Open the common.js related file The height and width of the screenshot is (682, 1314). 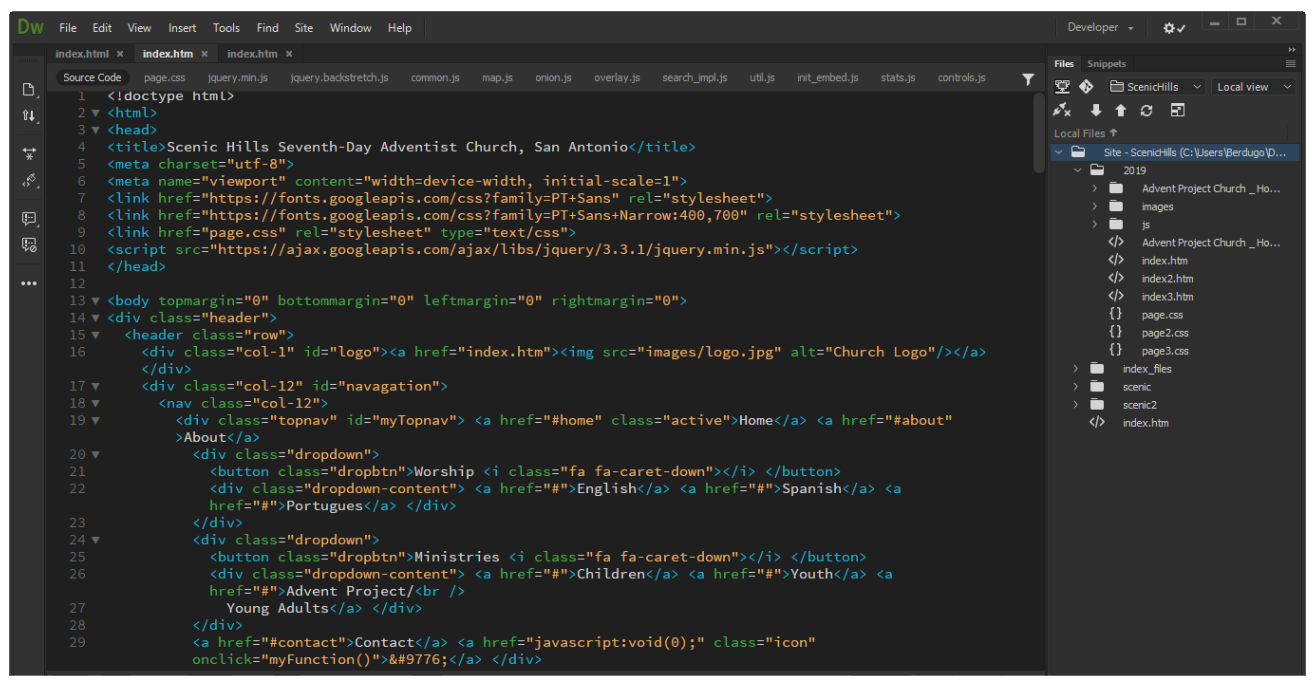tap(435, 77)
